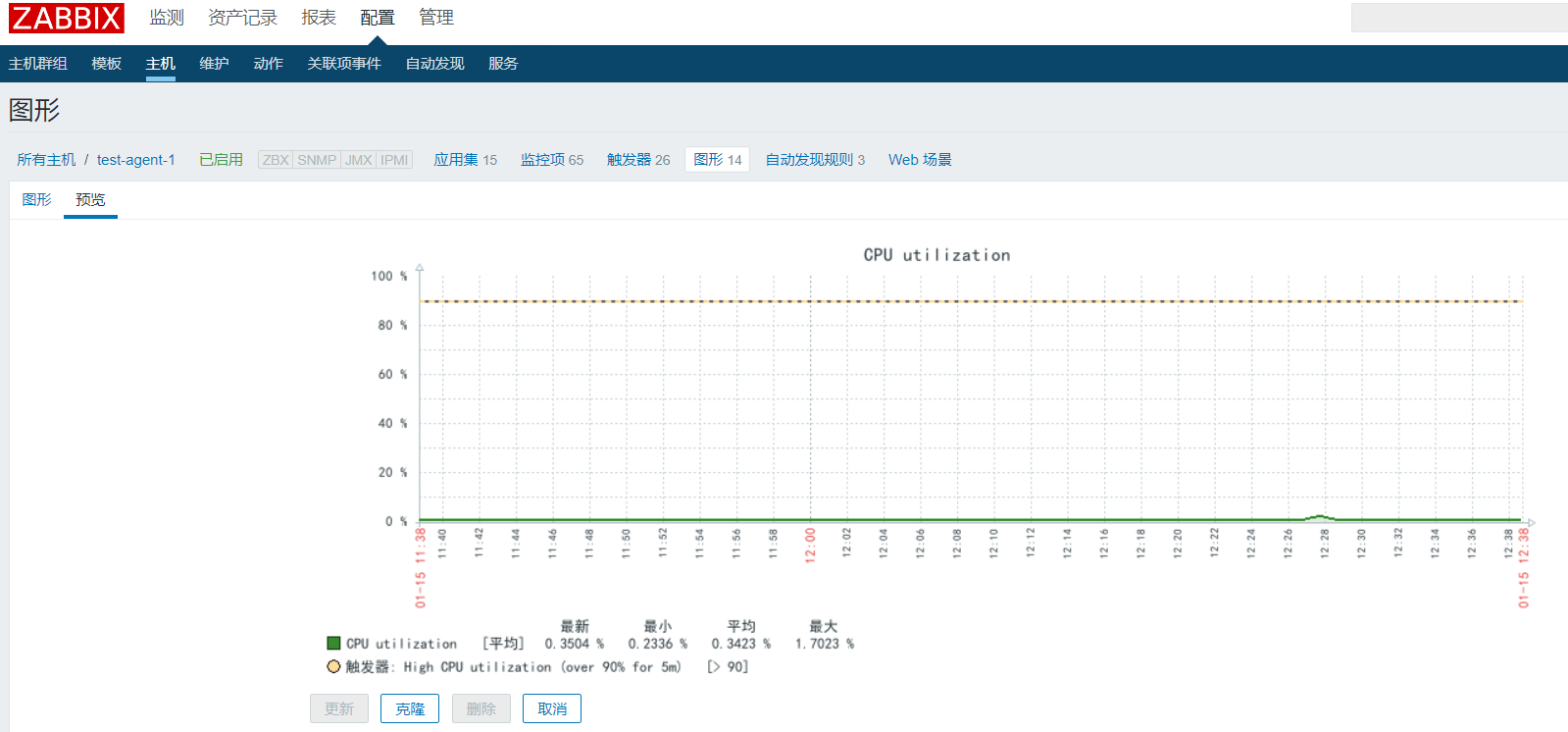Click the latest value 0.3504 %
Image resolution: width=1568 pixels, height=732 pixels.
(x=575, y=644)
